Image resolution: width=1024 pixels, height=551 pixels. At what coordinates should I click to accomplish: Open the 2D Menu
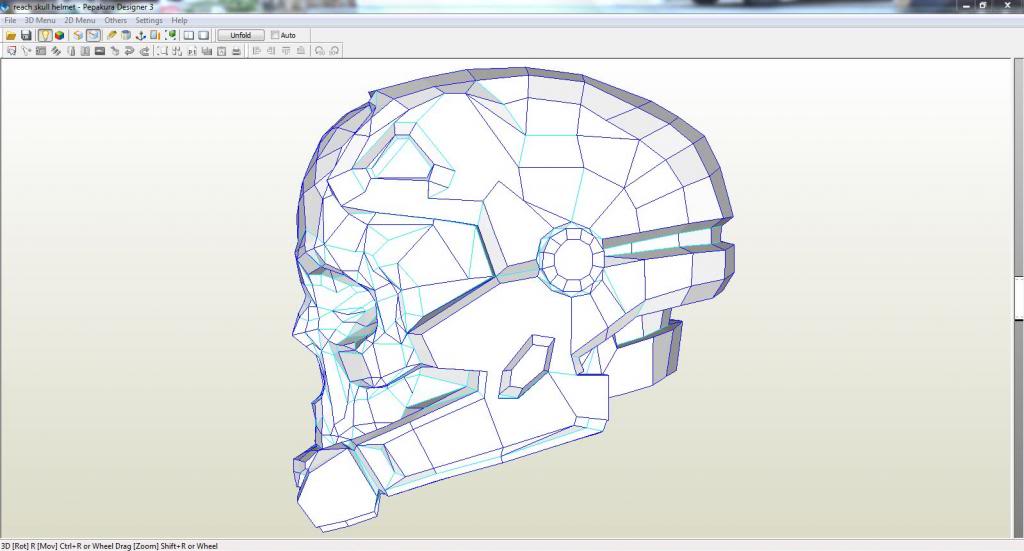[80, 20]
